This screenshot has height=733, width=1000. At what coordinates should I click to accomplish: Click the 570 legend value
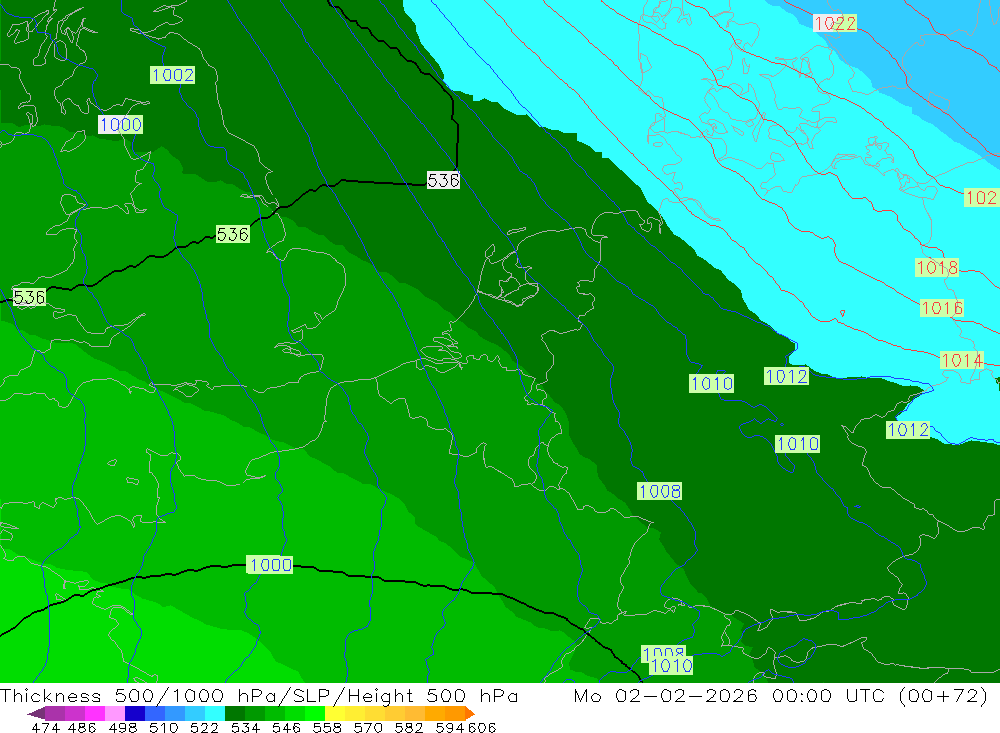367,727
